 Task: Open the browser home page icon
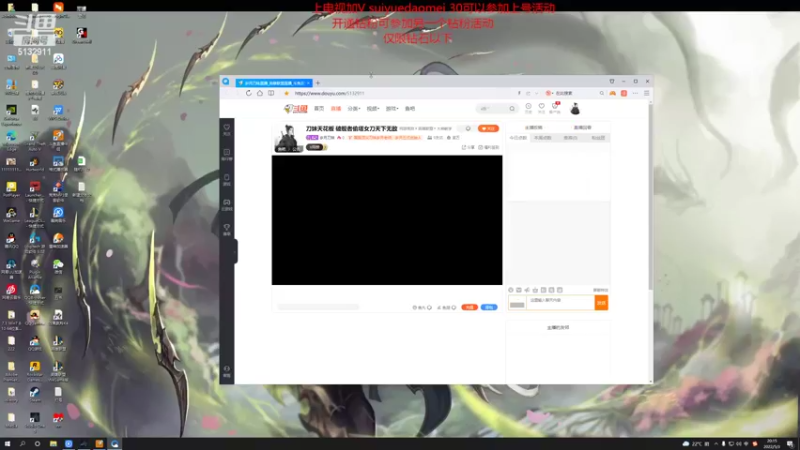pos(260,93)
